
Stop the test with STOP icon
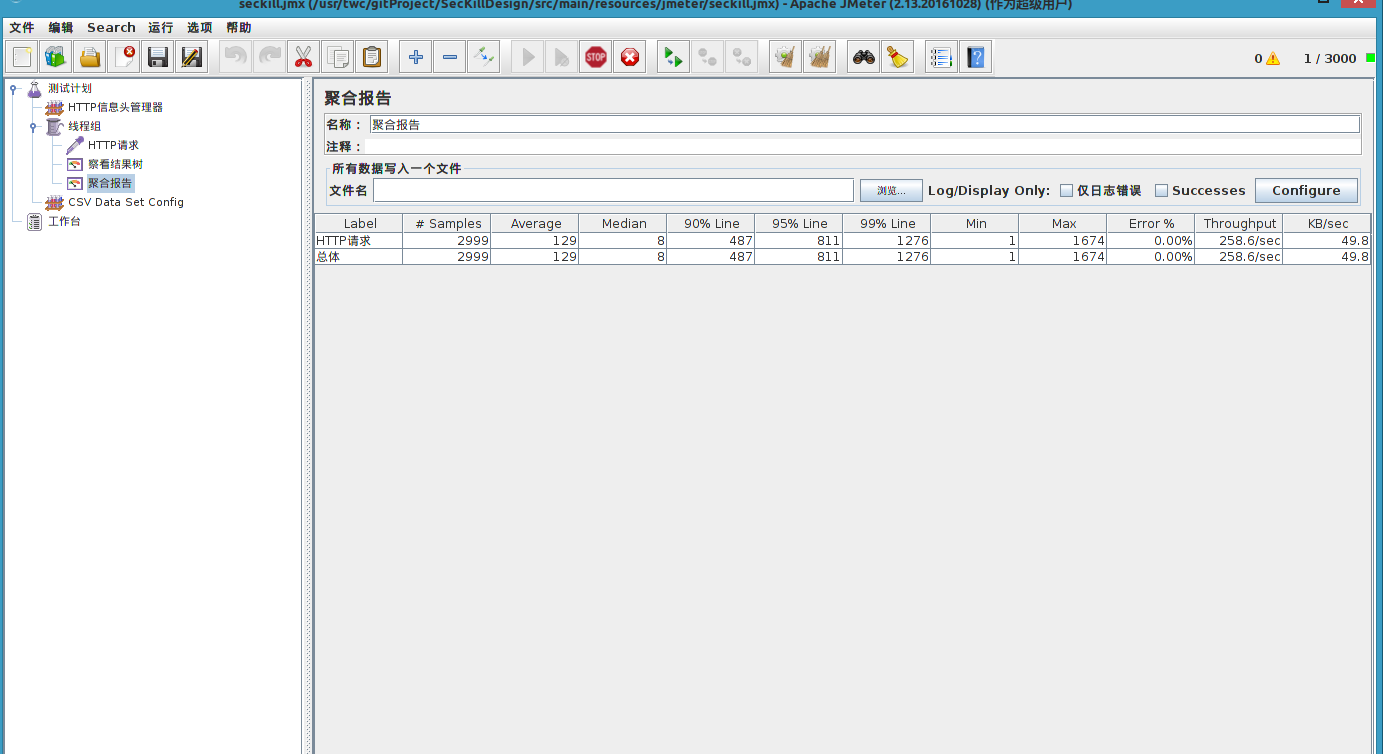point(596,57)
